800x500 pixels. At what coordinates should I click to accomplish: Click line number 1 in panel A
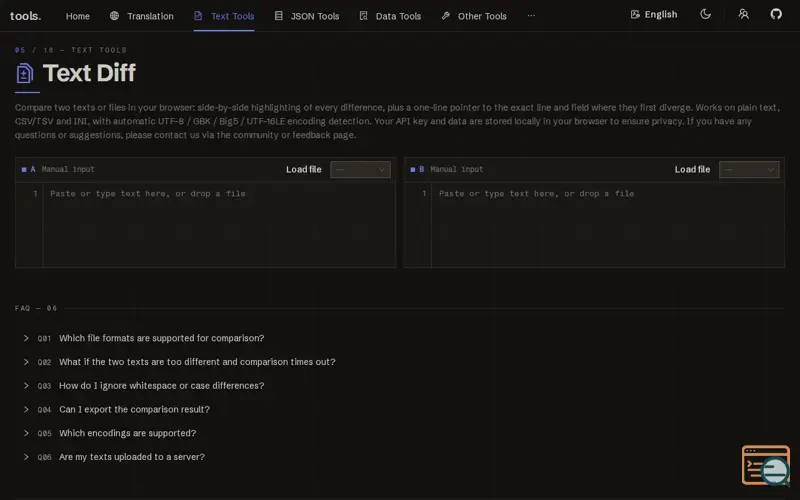35,193
